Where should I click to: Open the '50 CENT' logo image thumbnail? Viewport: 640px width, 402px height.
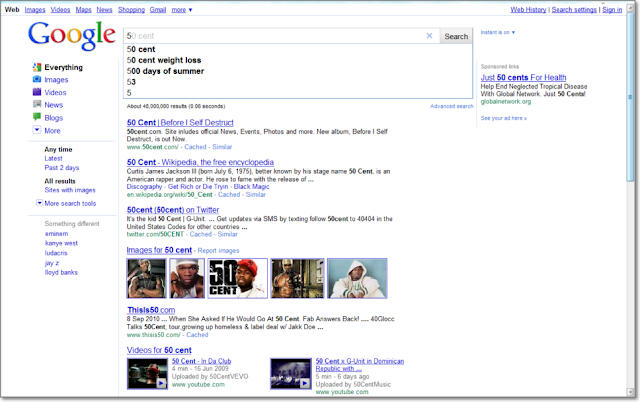(x=238, y=278)
